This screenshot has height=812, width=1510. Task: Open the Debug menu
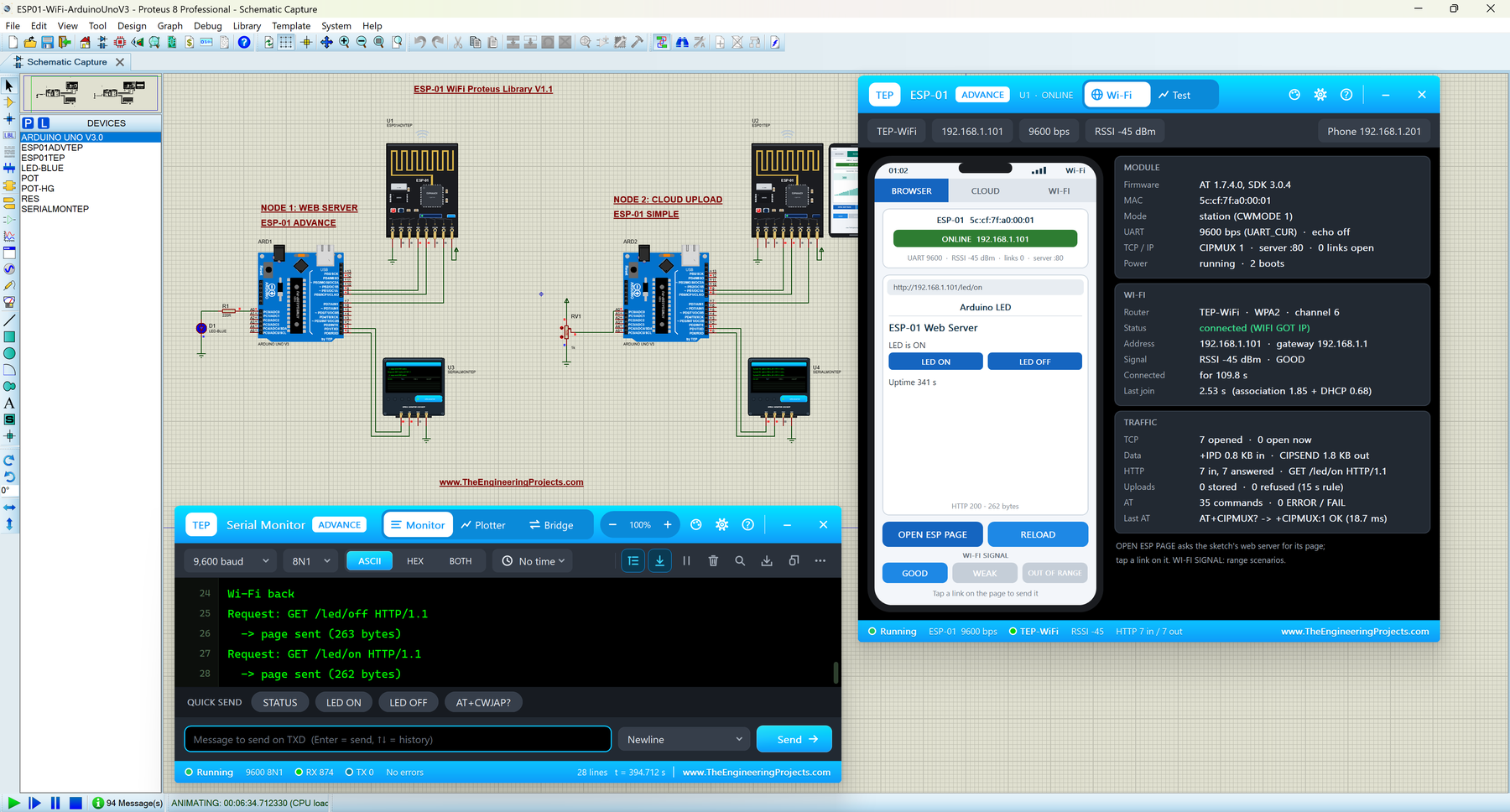pyautogui.click(x=208, y=26)
